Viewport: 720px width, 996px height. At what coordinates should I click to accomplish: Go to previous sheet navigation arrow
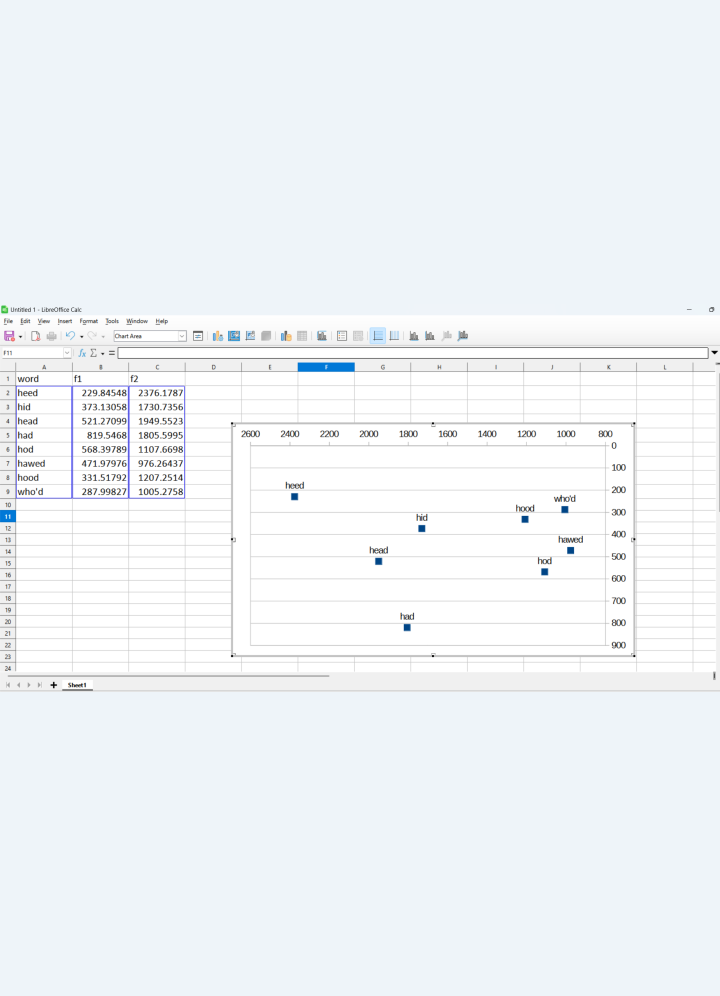[x=18, y=685]
